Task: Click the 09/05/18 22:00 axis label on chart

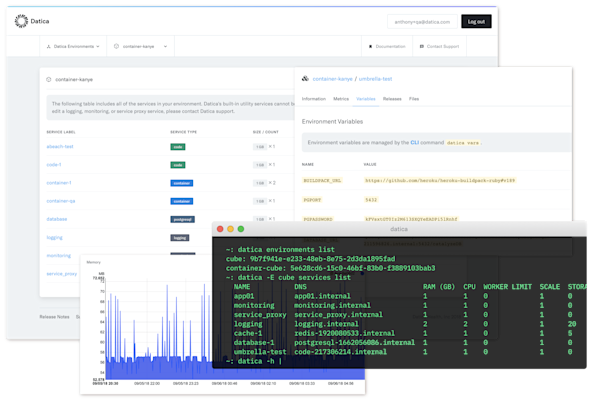Action: (147, 383)
